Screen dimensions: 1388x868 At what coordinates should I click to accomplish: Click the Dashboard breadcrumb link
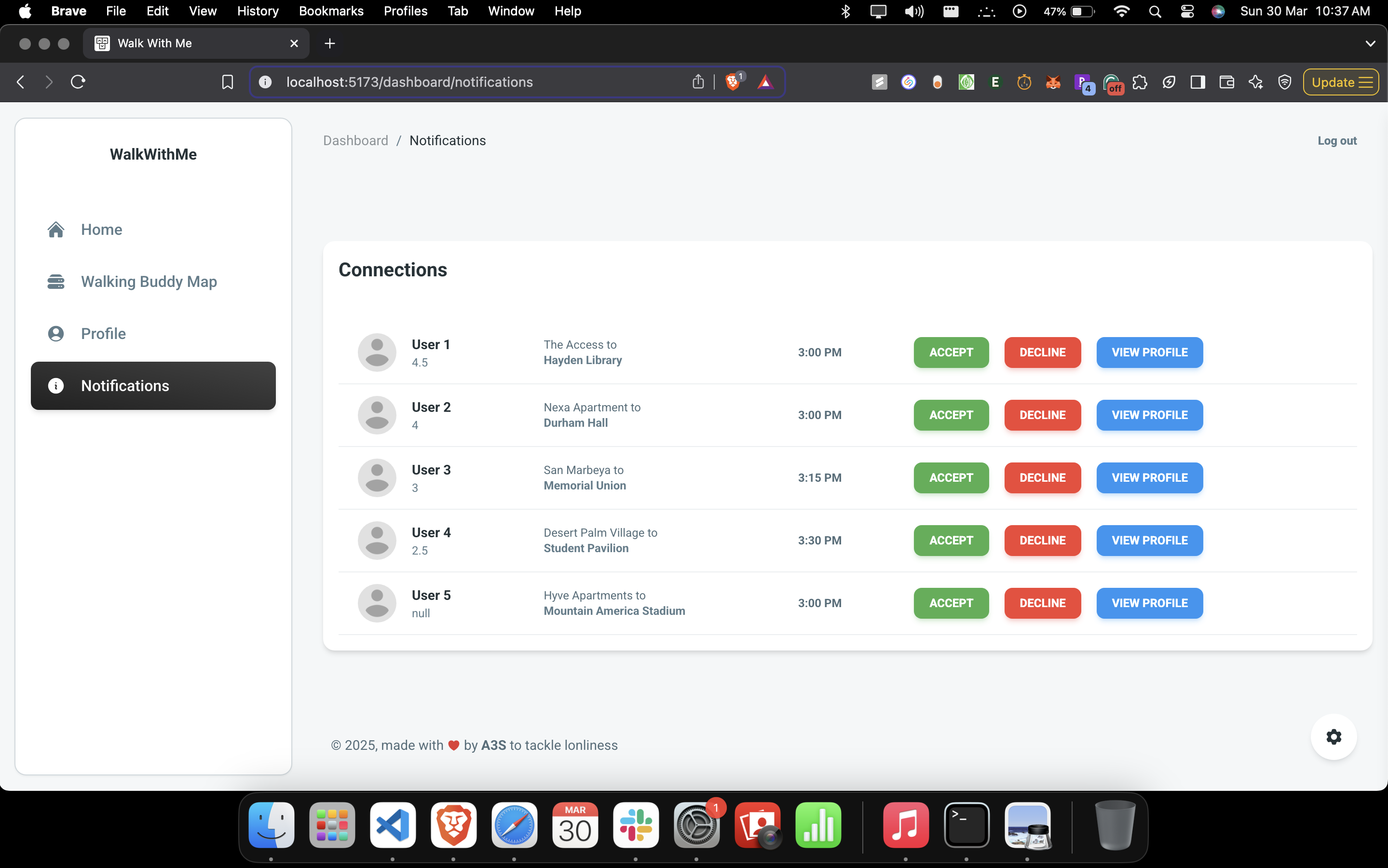point(355,141)
